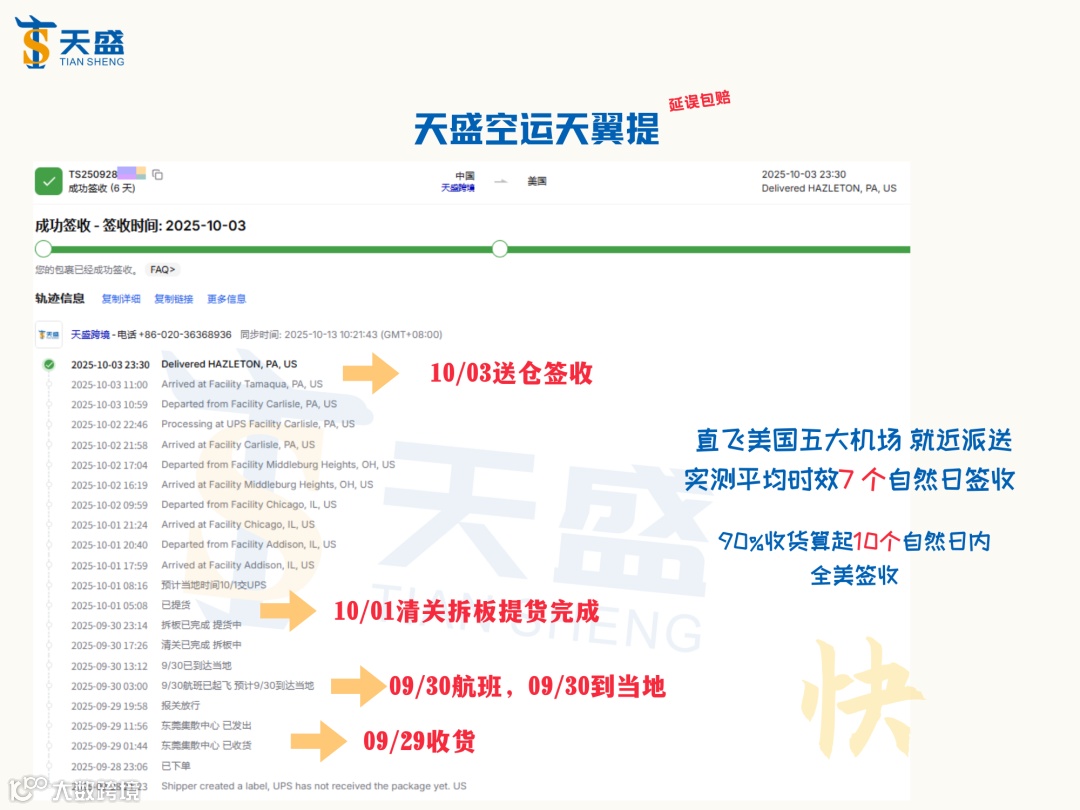Screen dimensions: 1080x810
Task: Click the carrier logo beside 天盛跨境 phone
Action: pos(49,335)
